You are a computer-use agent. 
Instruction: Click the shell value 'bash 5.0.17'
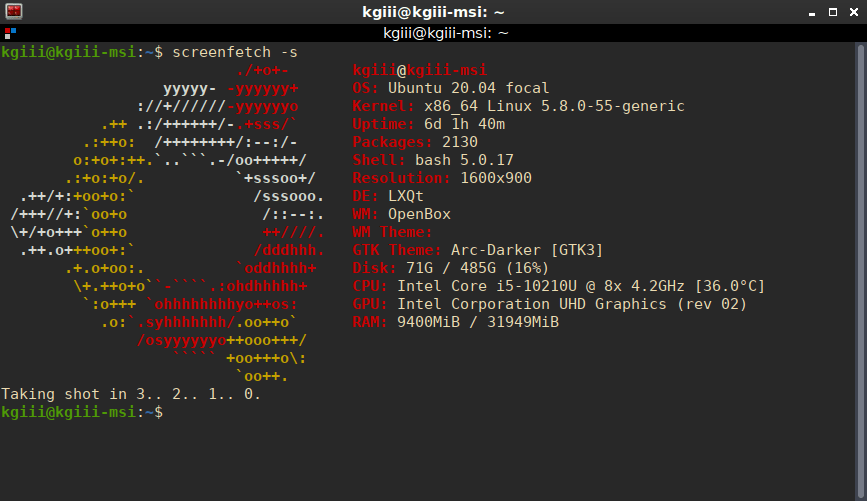[x=464, y=160]
